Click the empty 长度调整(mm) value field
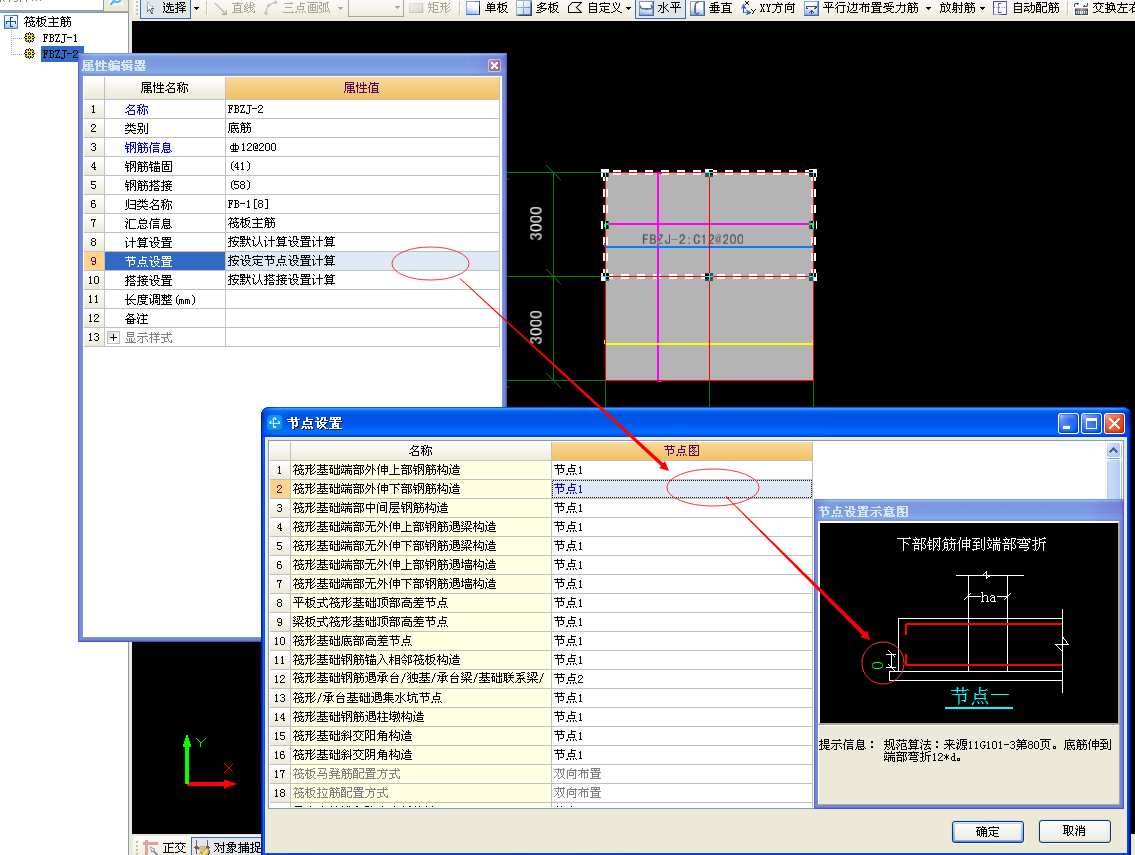The width and height of the screenshot is (1135, 855). pyautogui.click(x=362, y=299)
